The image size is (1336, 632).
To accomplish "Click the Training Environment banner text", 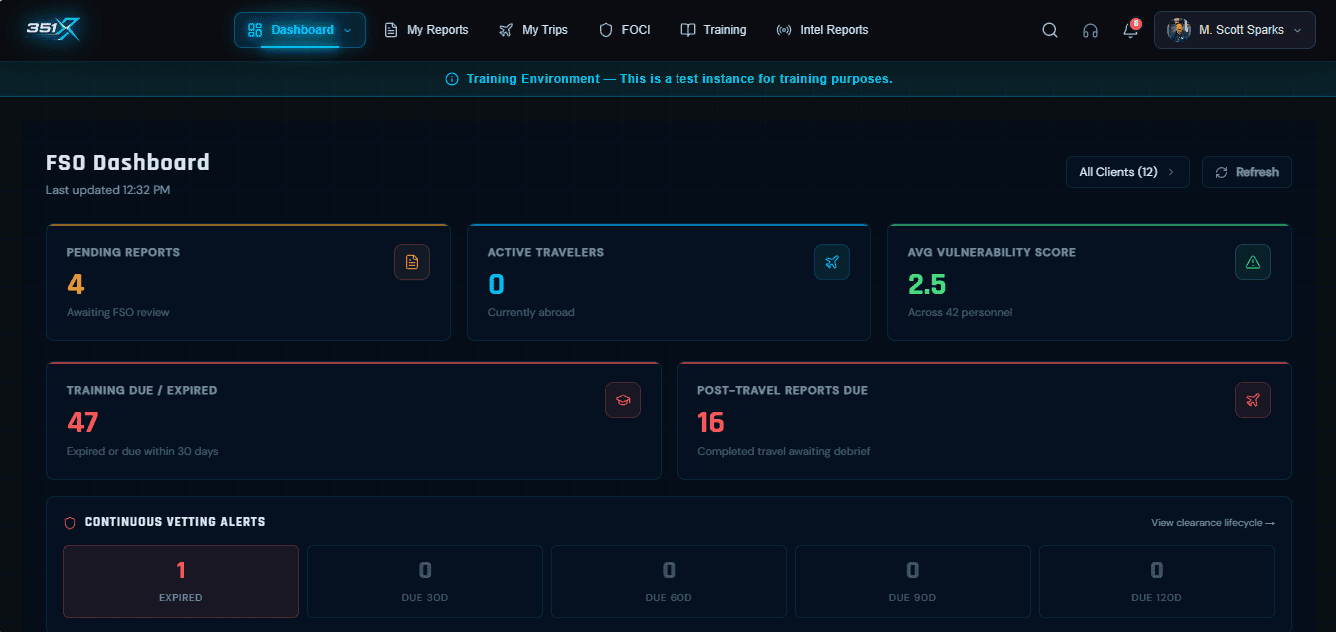I will pos(680,79).
